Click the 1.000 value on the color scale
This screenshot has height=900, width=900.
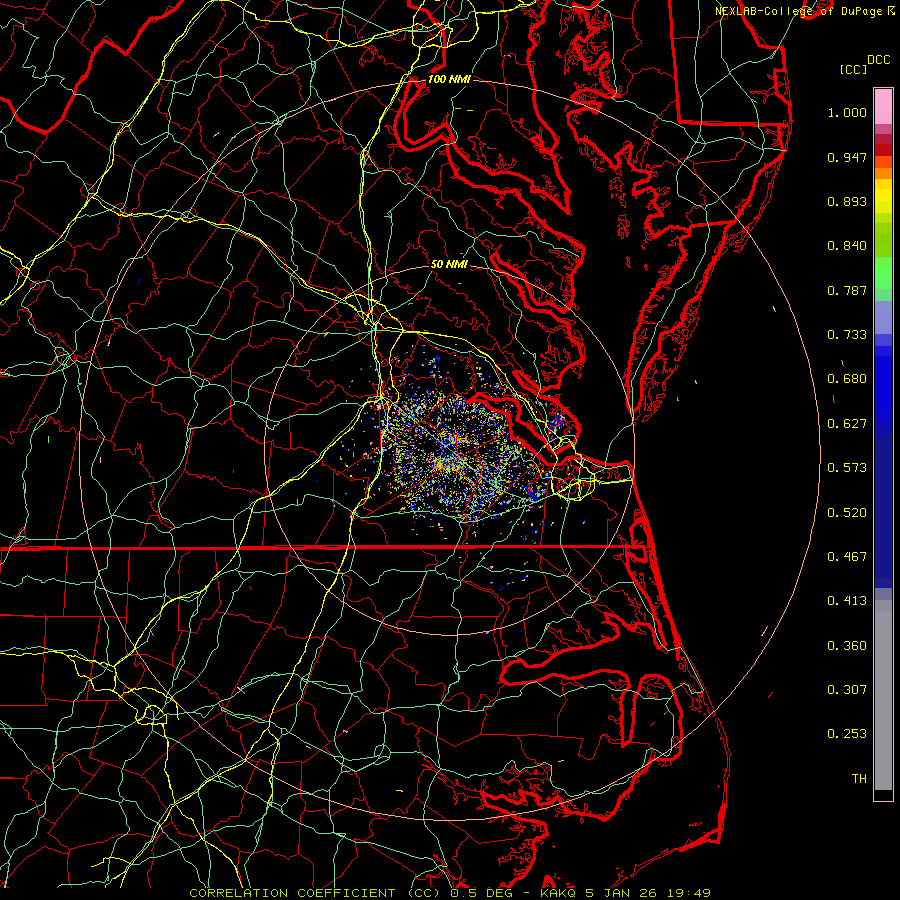point(847,112)
